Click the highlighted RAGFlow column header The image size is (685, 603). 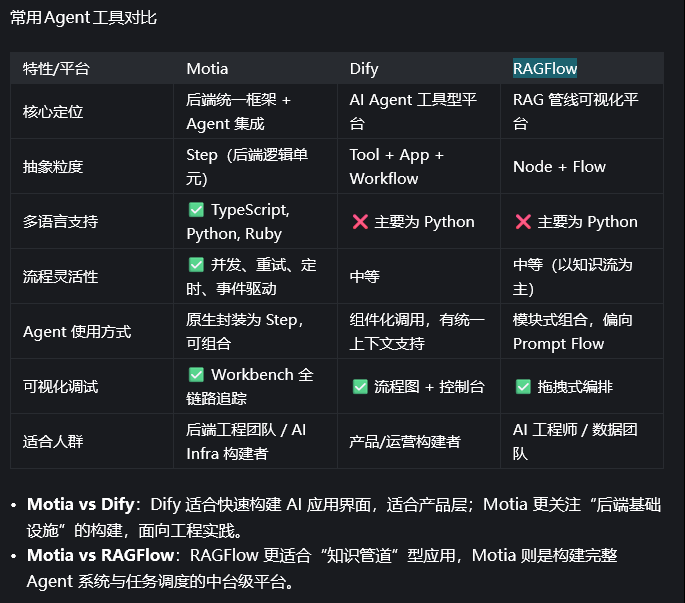click(x=545, y=69)
